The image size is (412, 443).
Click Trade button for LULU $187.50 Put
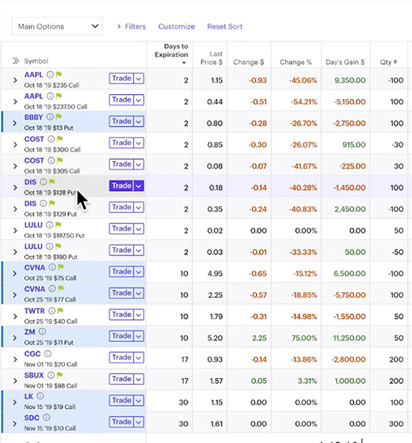point(121,229)
